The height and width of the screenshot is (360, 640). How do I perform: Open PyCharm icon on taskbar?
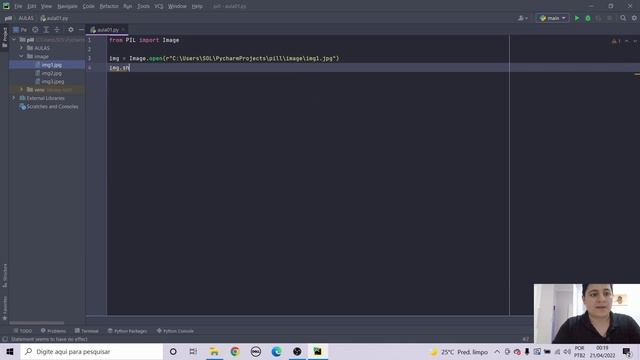318,351
